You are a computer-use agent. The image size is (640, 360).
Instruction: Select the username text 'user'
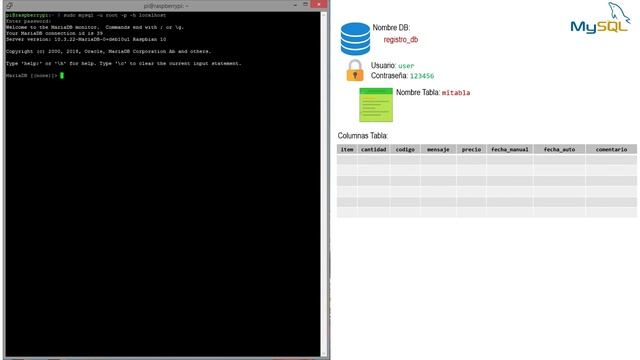(x=406, y=66)
